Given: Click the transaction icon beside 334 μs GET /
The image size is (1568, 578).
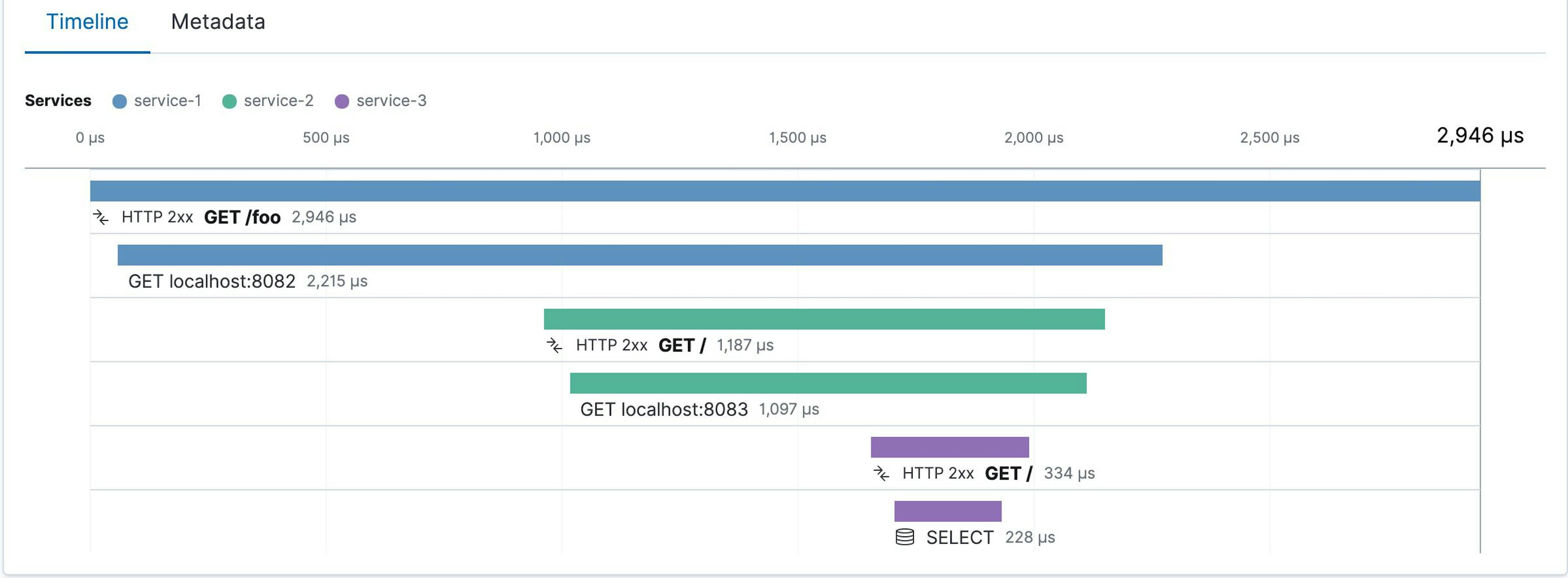Looking at the screenshot, I should point(881,474).
